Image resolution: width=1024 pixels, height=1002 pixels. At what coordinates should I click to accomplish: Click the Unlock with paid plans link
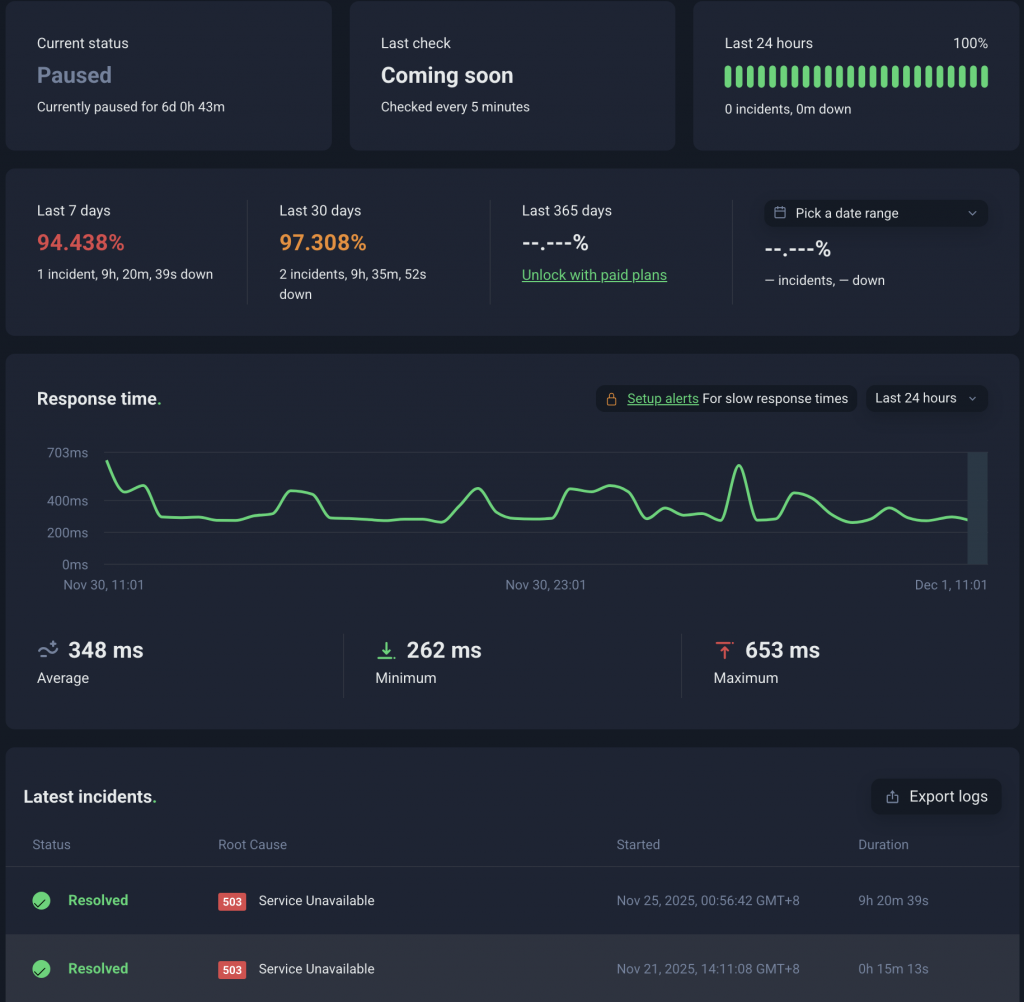(594, 274)
